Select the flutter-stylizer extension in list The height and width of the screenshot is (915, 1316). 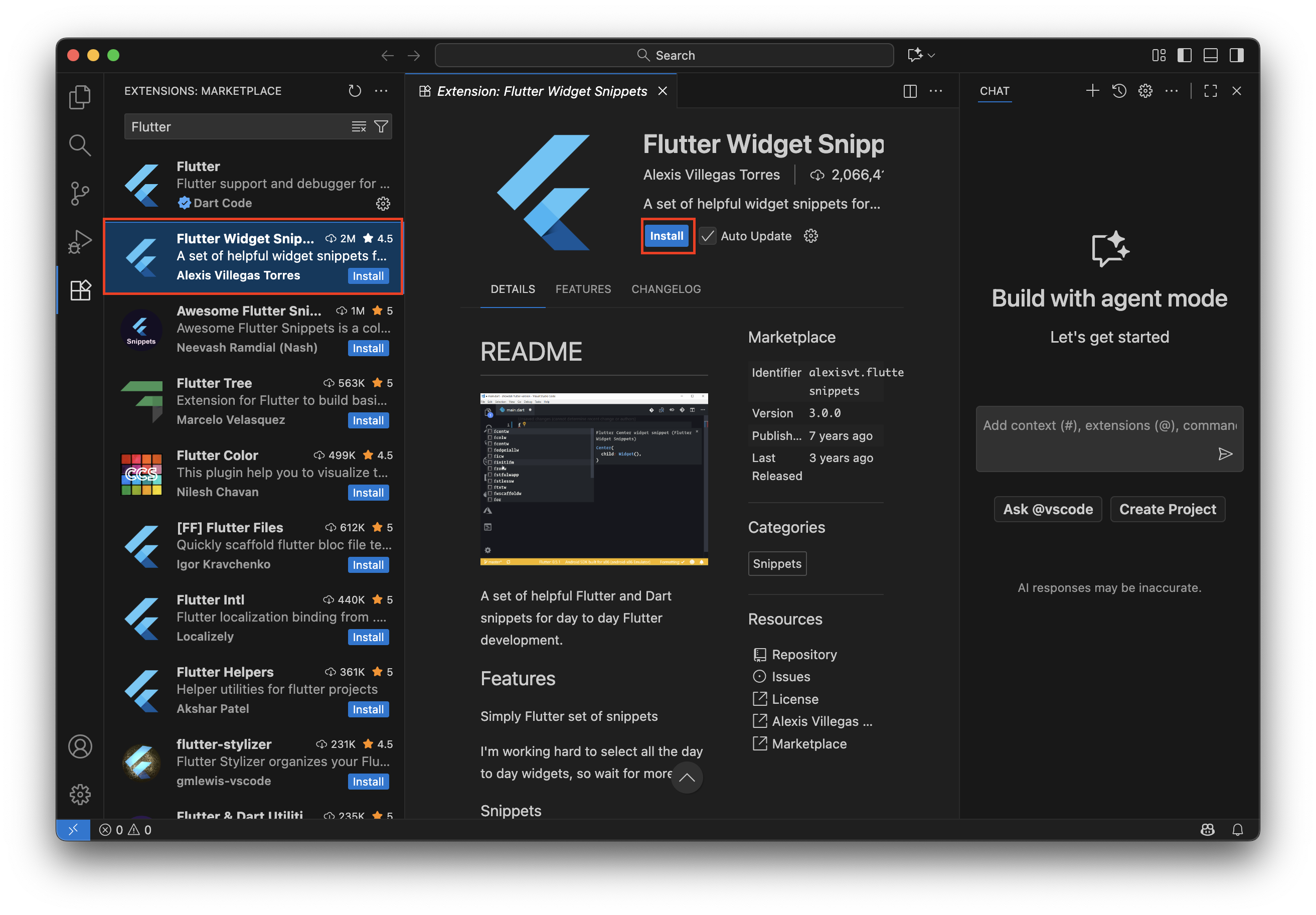coord(254,763)
